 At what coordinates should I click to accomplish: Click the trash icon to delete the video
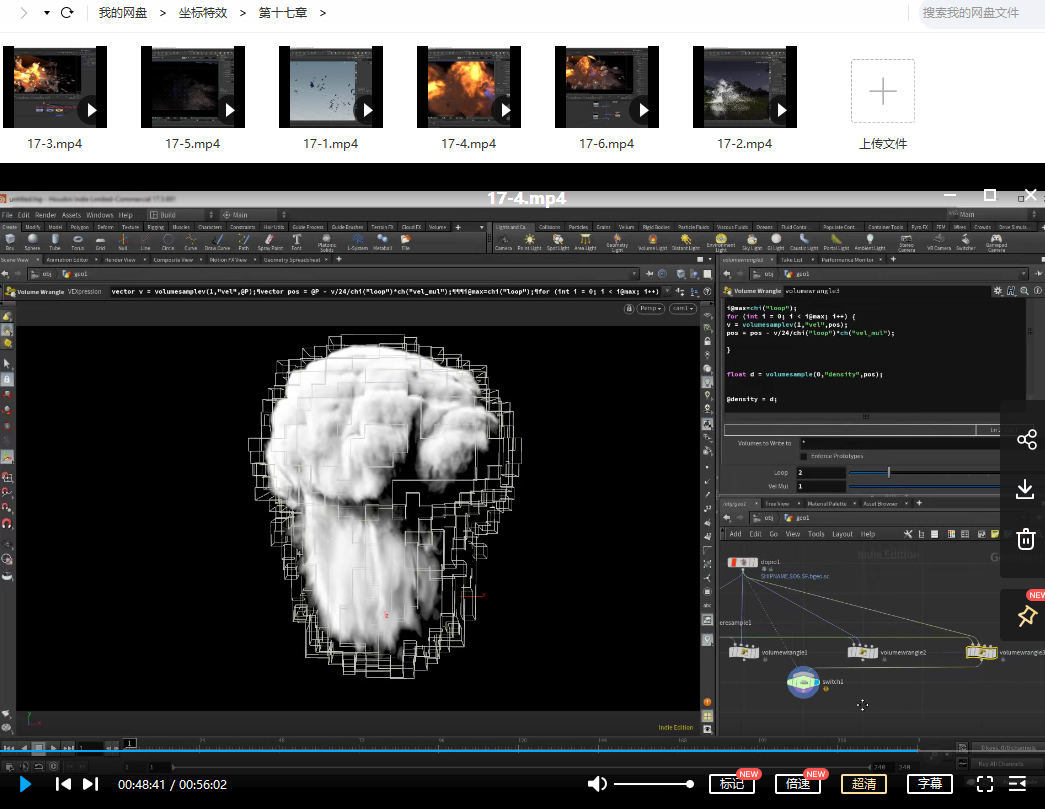[x=1025, y=540]
